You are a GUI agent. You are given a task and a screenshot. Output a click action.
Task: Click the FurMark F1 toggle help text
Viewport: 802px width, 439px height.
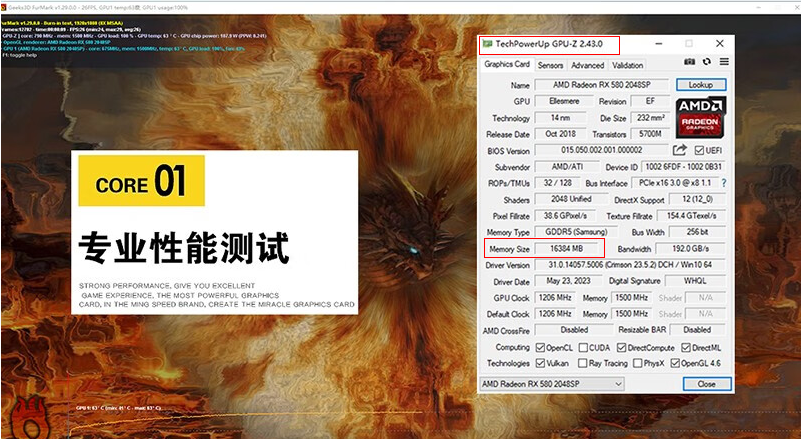point(20,55)
